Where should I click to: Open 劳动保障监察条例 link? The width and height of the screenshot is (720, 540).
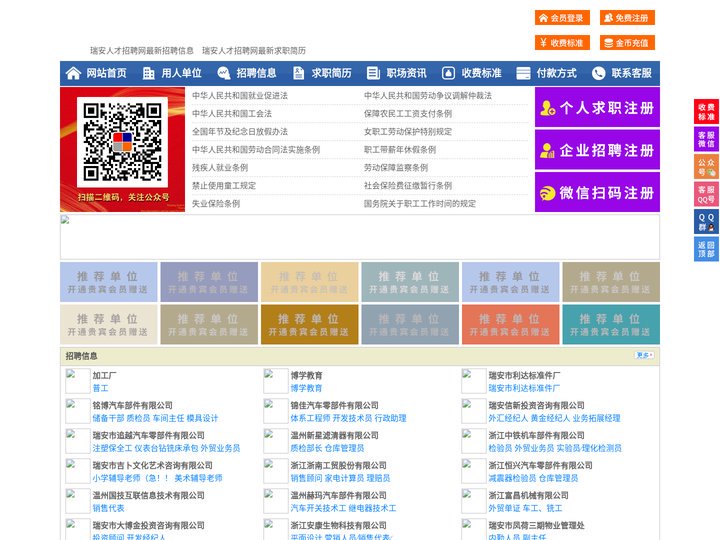(396, 168)
